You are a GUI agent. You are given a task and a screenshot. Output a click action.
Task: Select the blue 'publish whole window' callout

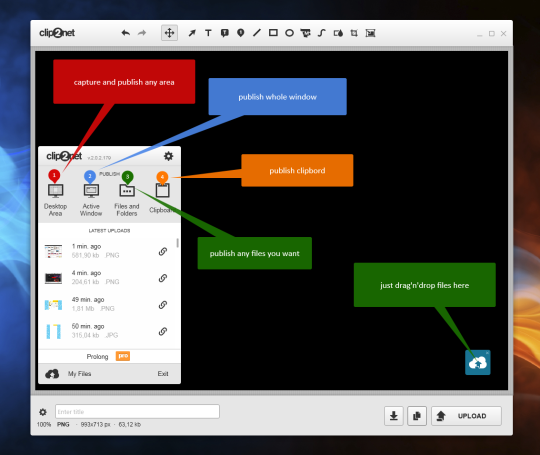pyautogui.click(x=278, y=96)
